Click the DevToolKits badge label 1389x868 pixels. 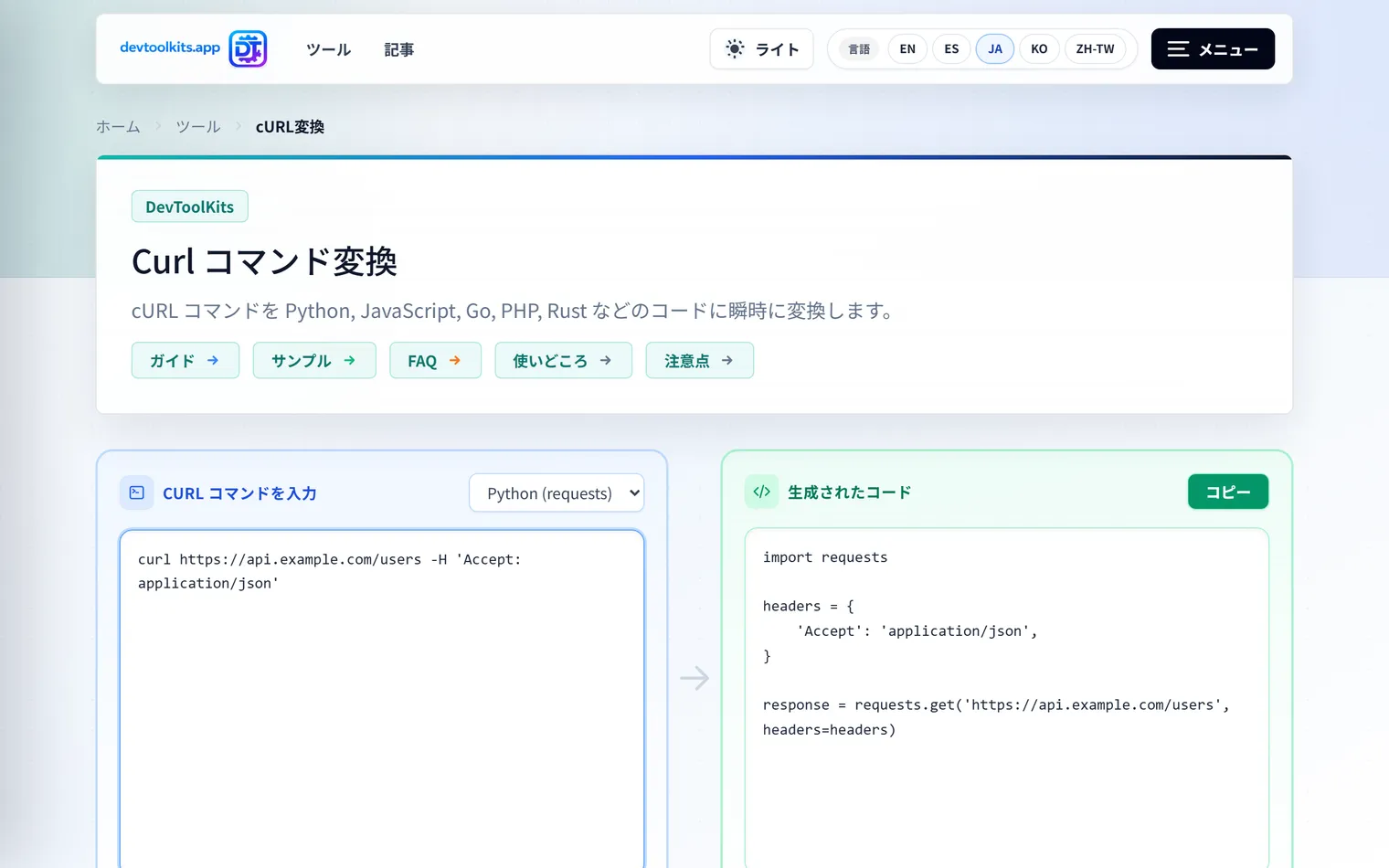(x=190, y=206)
